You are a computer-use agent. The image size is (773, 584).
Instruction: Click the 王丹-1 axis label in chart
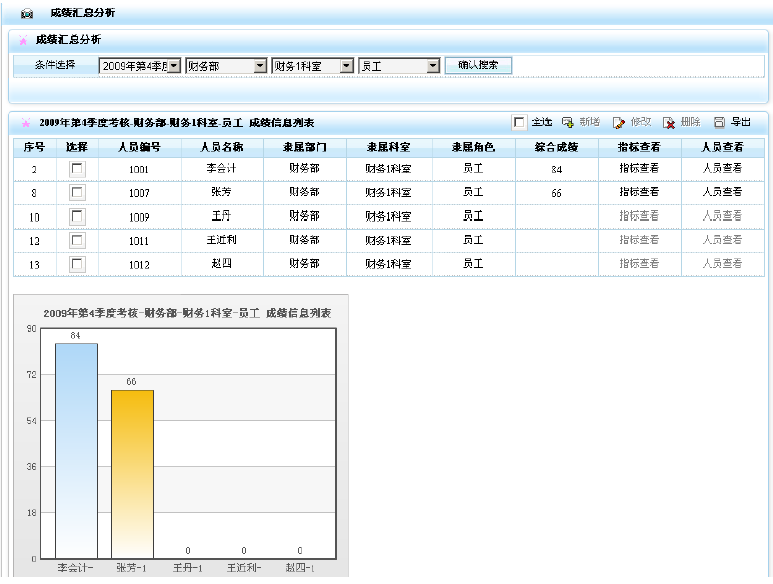pyautogui.click(x=188, y=568)
